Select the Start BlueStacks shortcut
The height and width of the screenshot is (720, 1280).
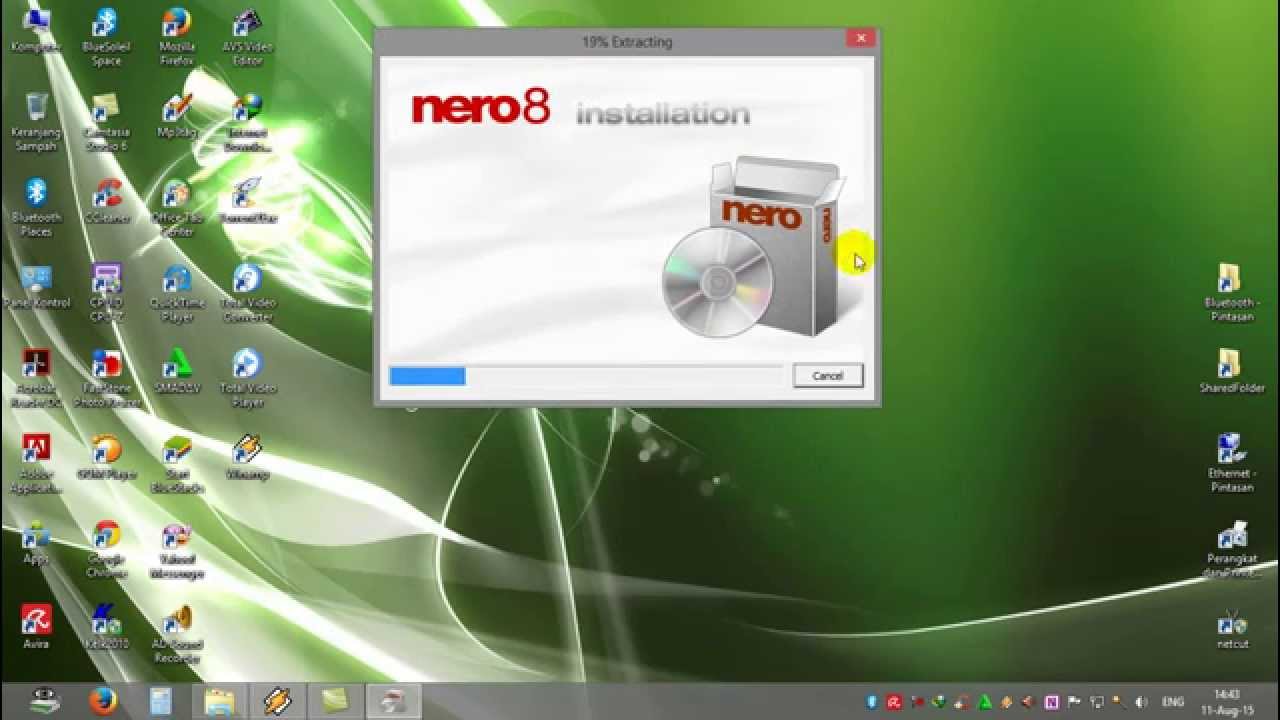click(x=177, y=464)
